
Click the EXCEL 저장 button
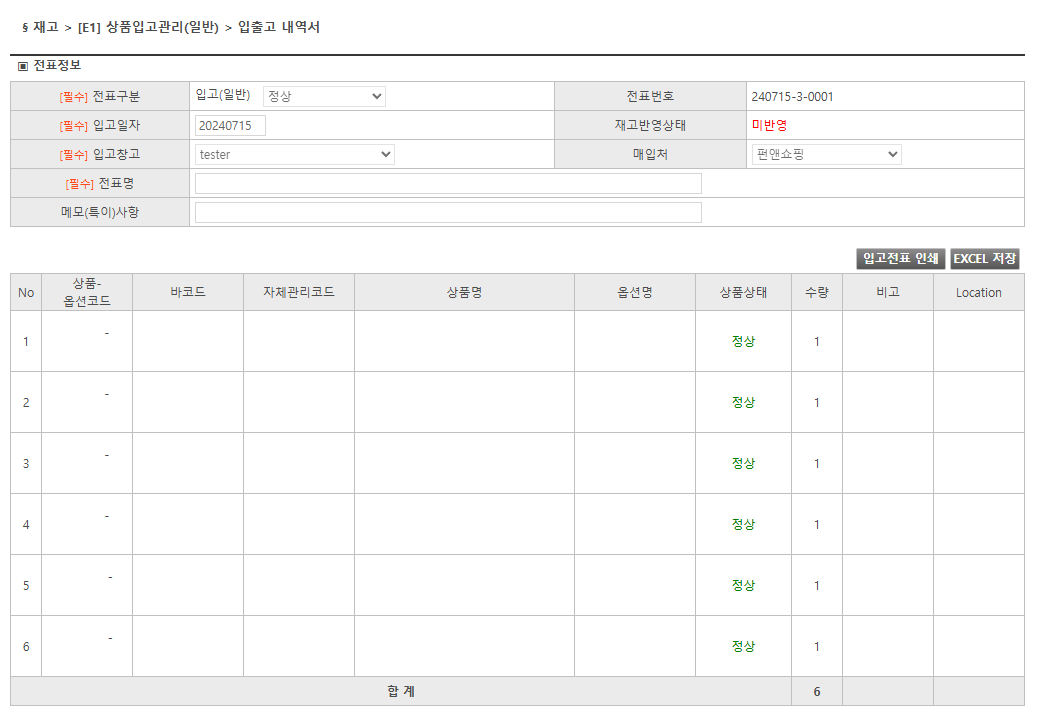[986, 259]
